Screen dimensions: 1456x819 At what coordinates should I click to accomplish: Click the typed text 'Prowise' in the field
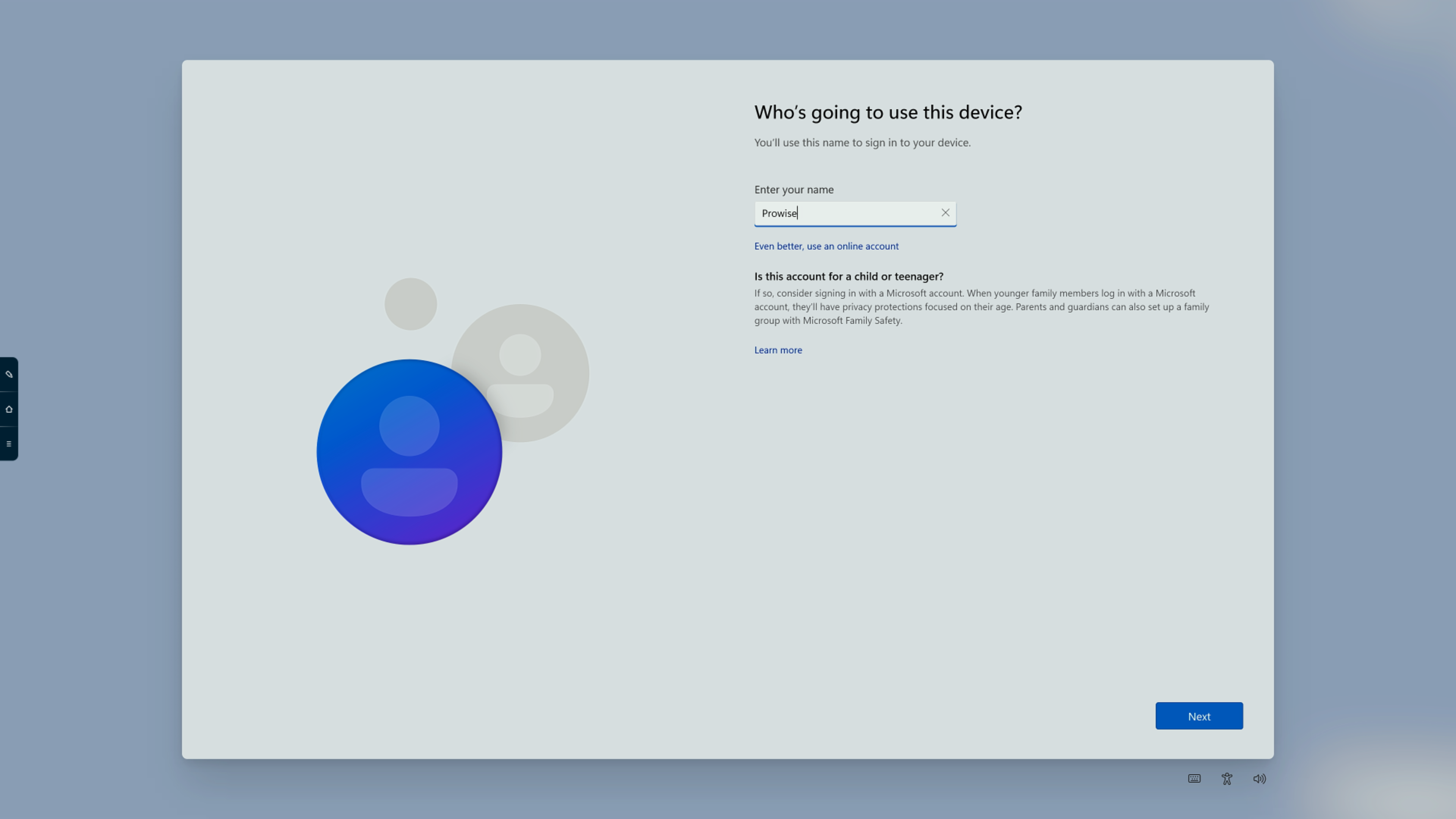778,213
